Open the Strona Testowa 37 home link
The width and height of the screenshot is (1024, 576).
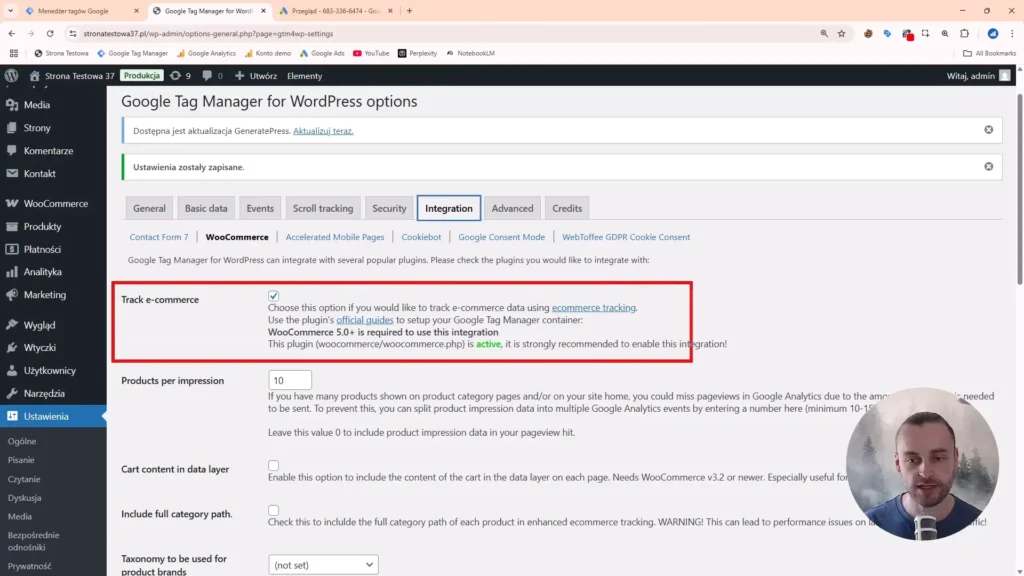pyautogui.click(x=72, y=76)
